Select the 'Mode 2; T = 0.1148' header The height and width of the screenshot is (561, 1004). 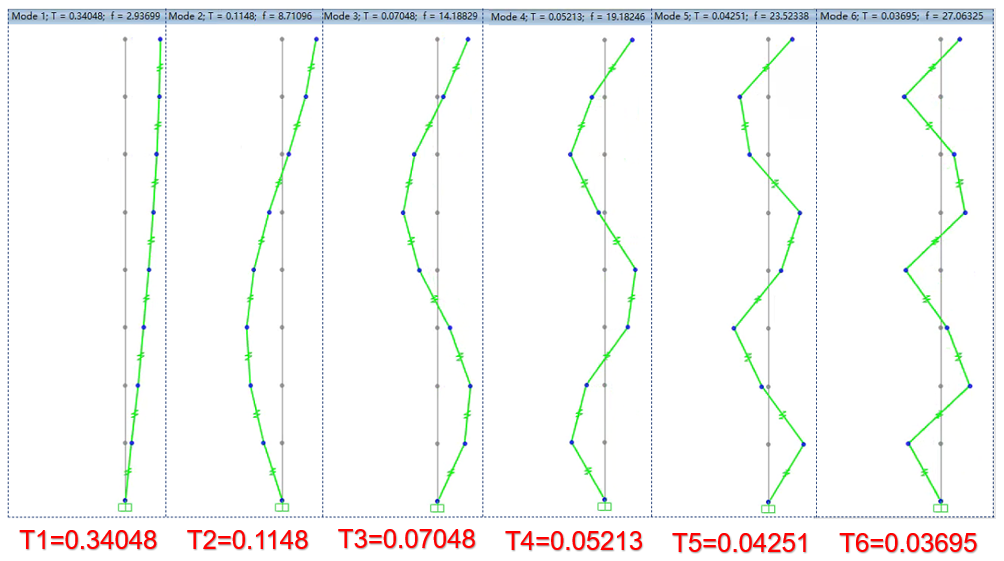[243, 16]
